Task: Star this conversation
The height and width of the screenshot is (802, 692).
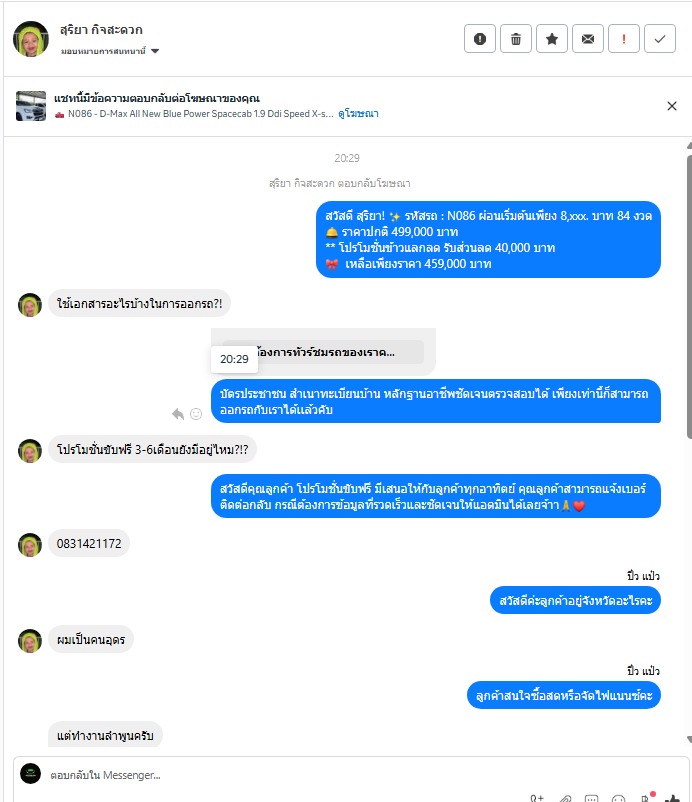Action: tap(552, 39)
